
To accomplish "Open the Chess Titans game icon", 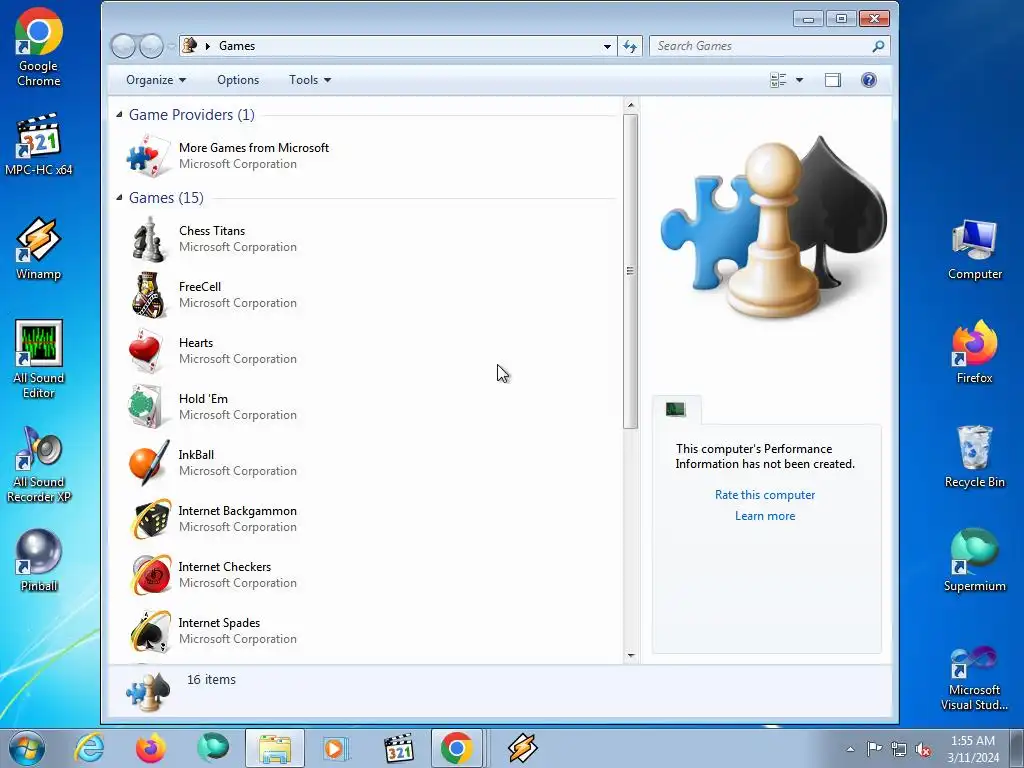I will coord(148,239).
